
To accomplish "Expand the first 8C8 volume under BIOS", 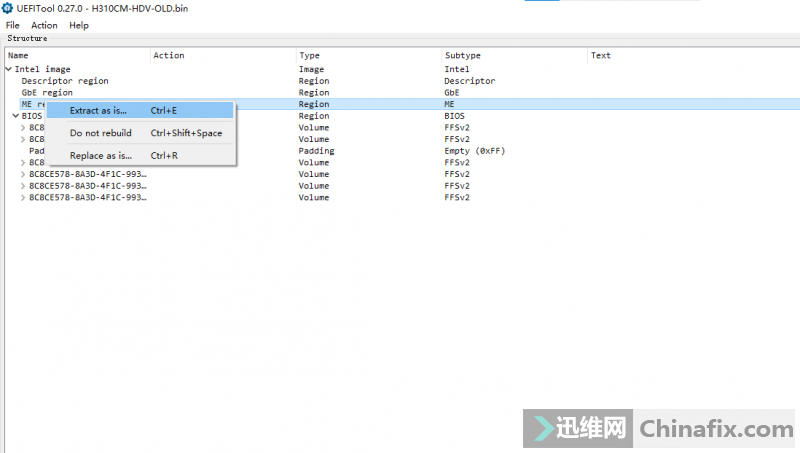I will [x=23, y=128].
